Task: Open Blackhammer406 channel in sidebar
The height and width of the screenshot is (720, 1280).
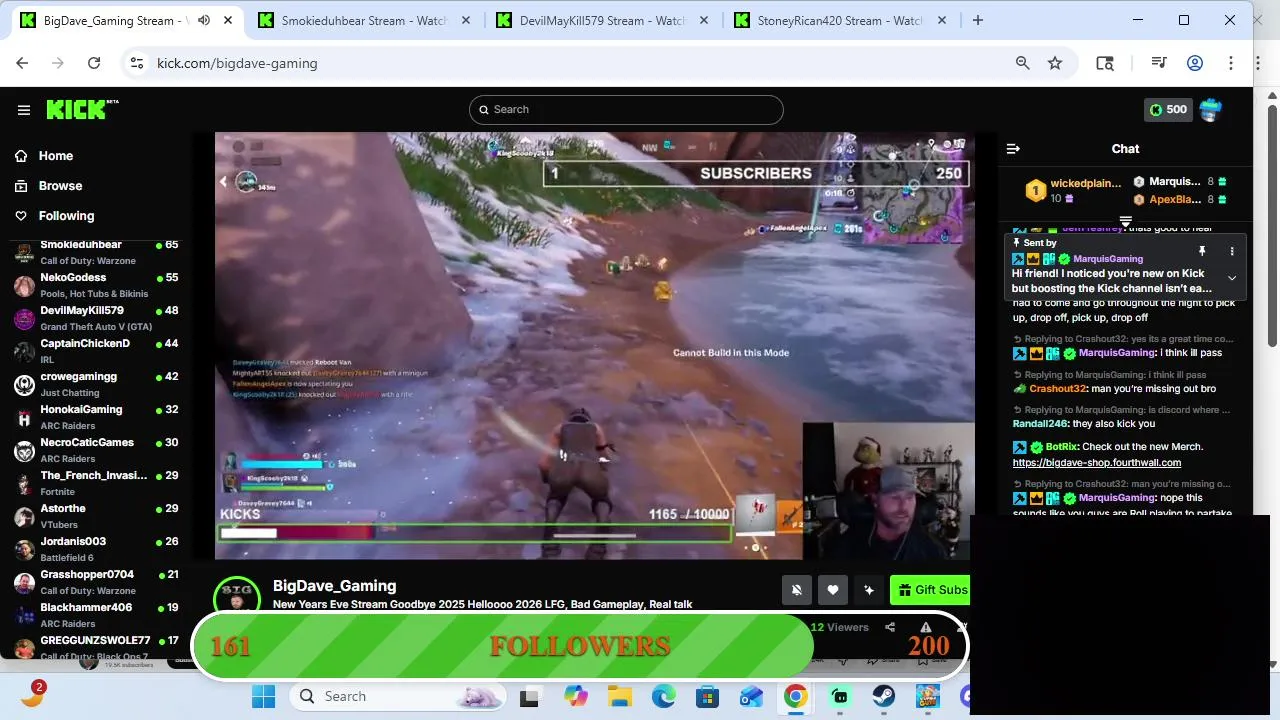Action: (96, 615)
